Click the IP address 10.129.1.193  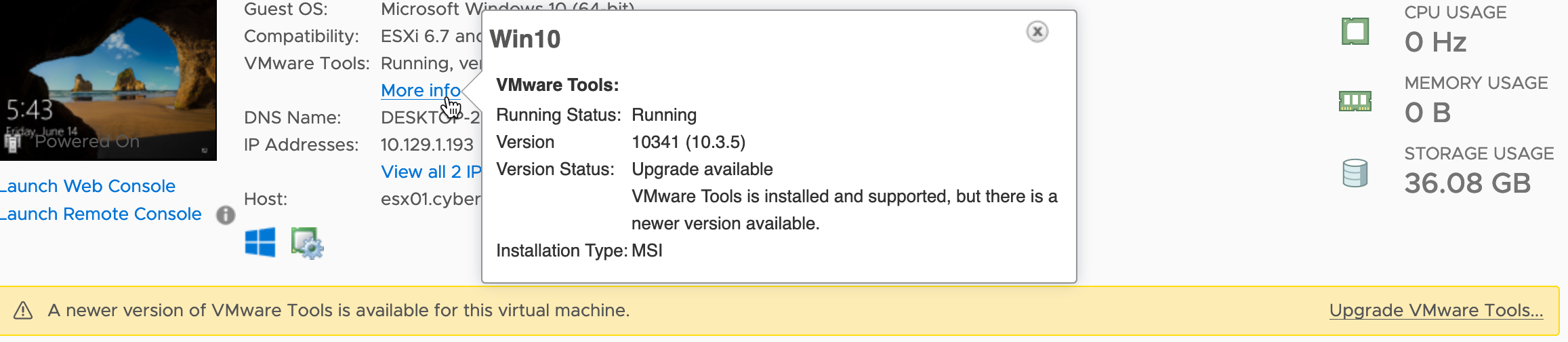[x=427, y=145]
